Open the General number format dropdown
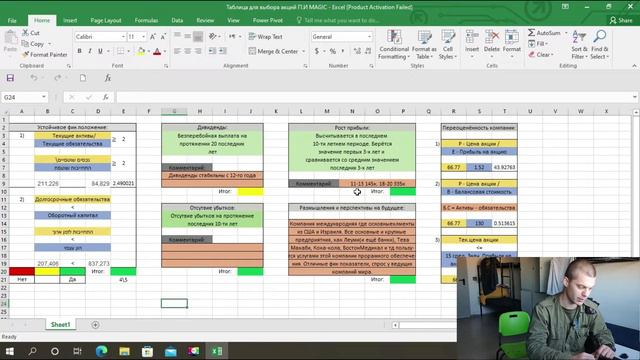This screenshot has height=360, width=640. click(369, 37)
